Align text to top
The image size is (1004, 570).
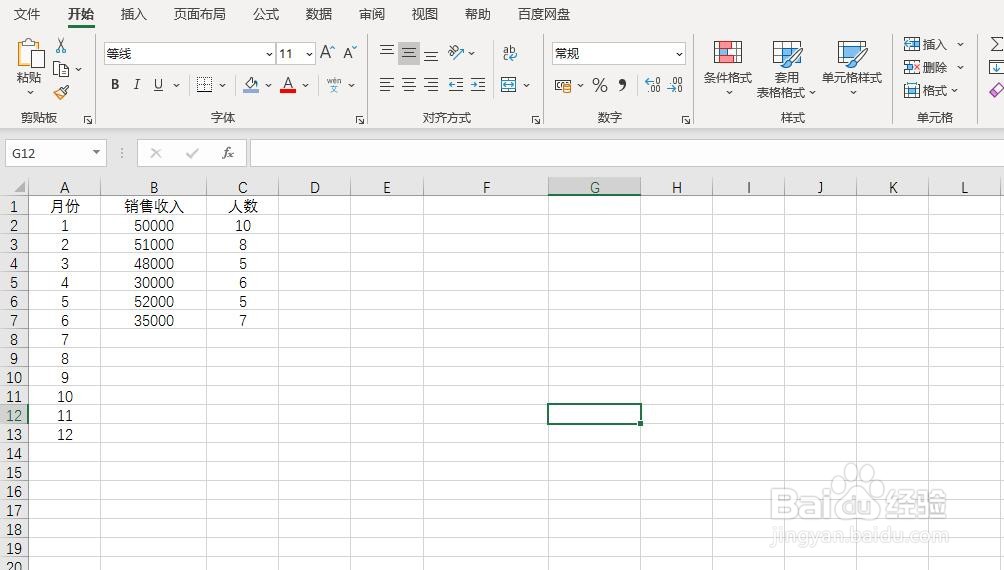(387, 53)
